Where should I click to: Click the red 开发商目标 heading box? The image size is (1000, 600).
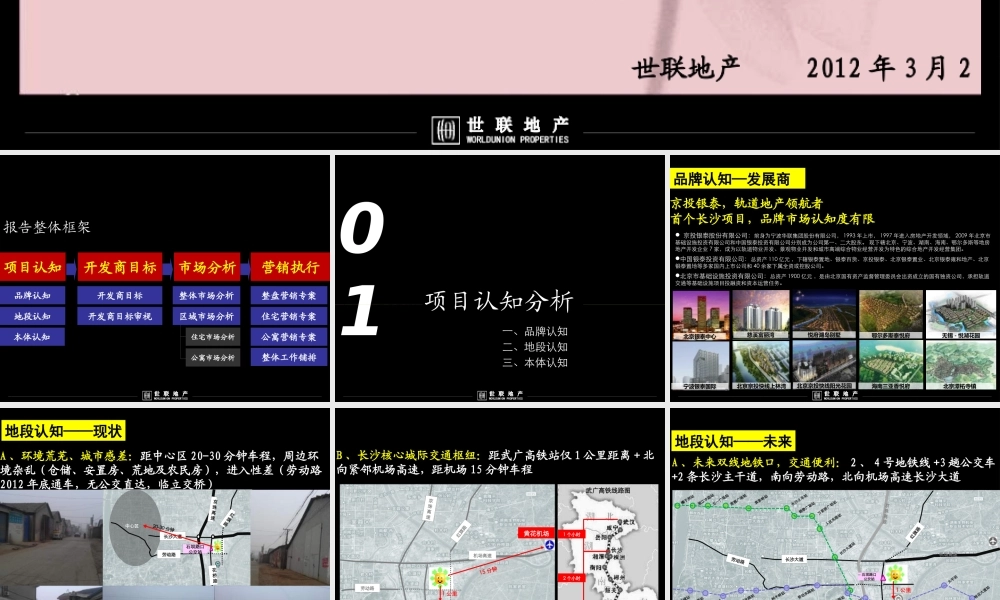[120, 267]
